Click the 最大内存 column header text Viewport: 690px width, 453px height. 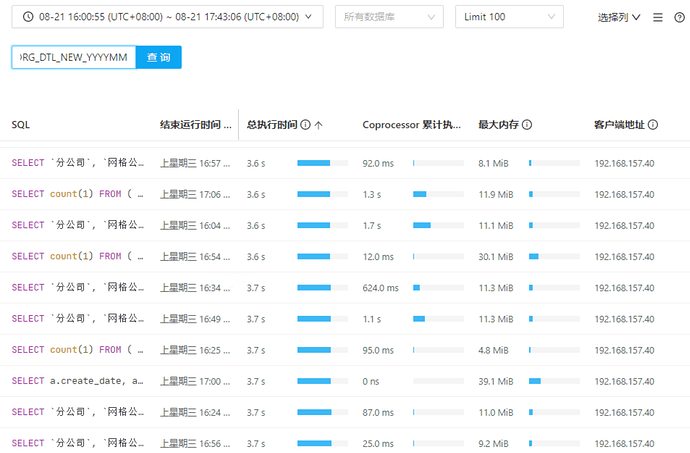click(499, 125)
